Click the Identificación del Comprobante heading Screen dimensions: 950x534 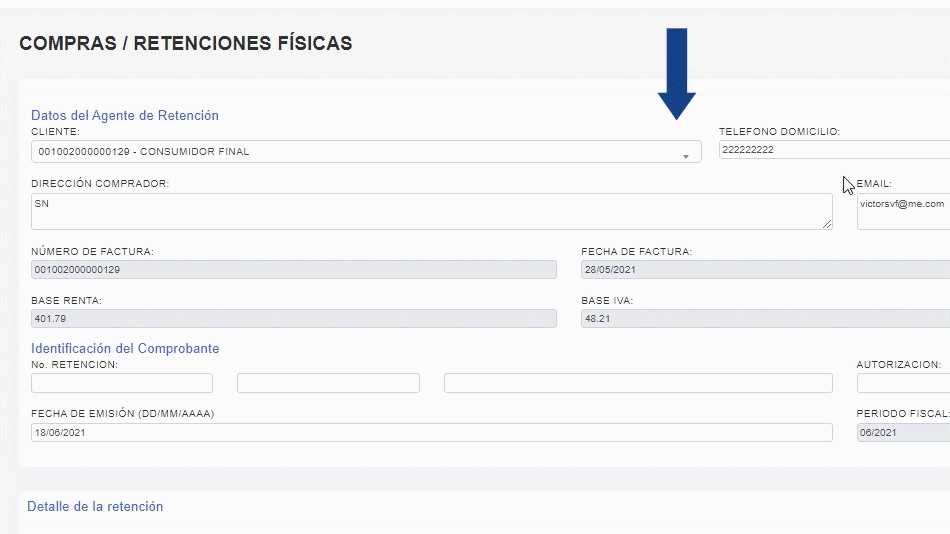pyautogui.click(x=125, y=348)
